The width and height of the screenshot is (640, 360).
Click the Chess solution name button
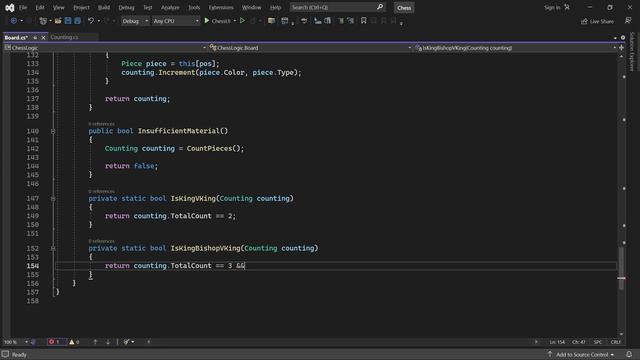pyautogui.click(x=404, y=7)
